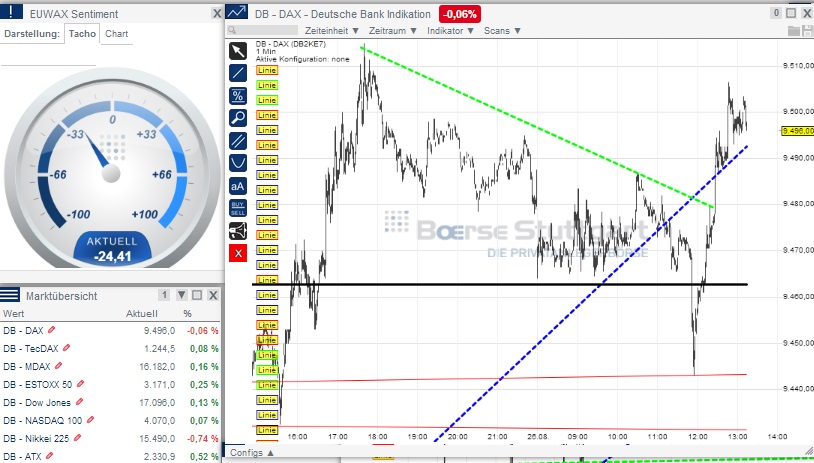Click the pencil icon next to DB - DAX

coord(51,330)
